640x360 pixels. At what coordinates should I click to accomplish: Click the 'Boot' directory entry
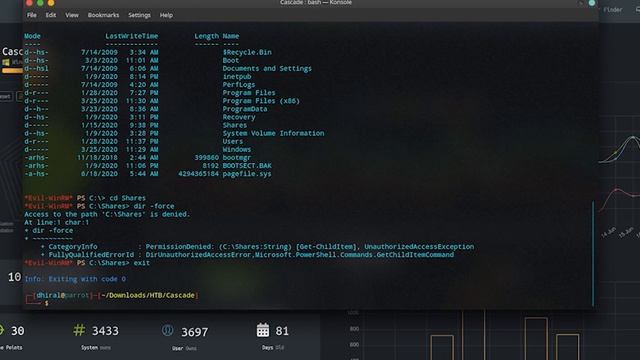(231, 60)
